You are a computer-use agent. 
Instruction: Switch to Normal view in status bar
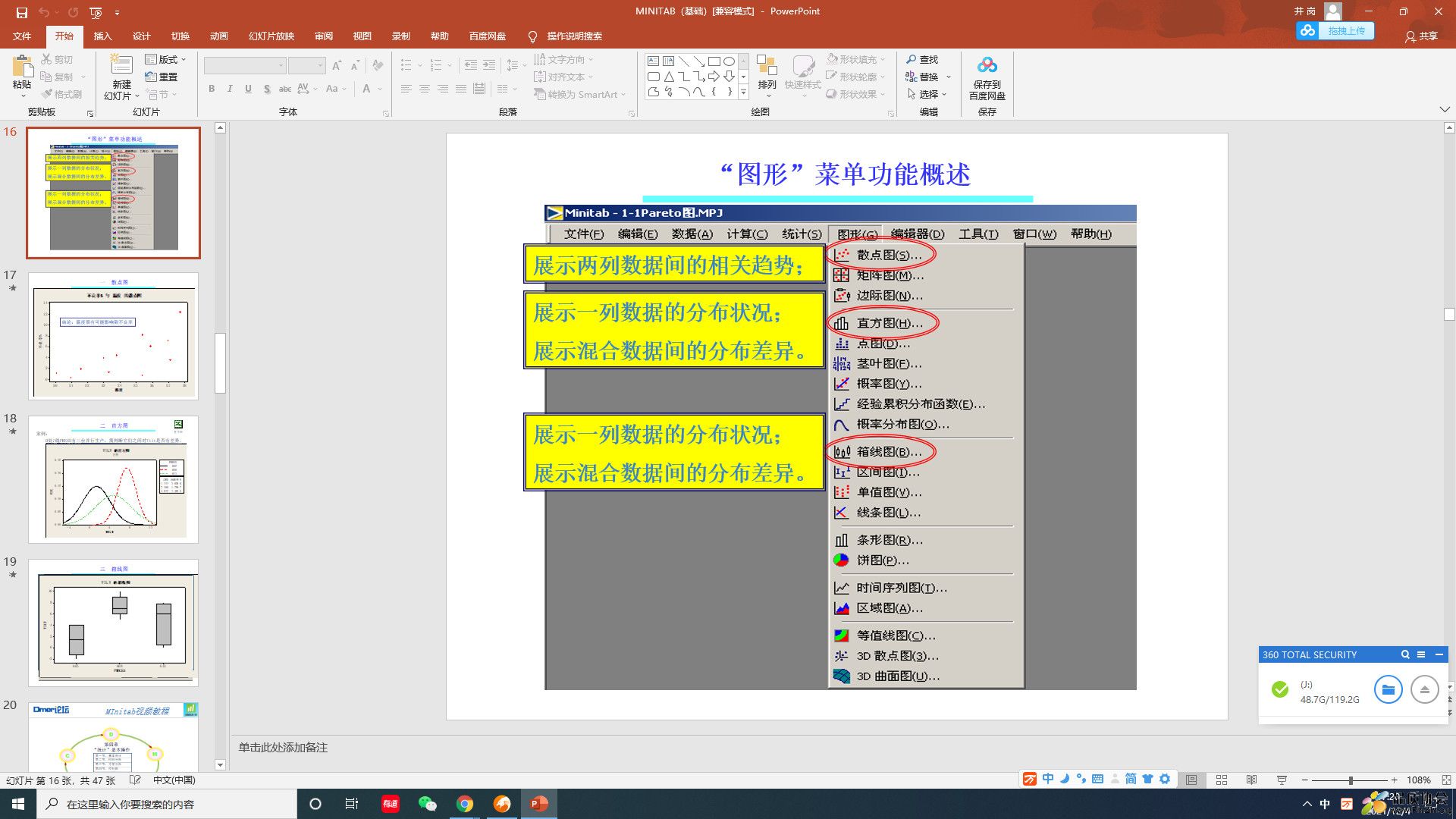pyautogui.click(x=1191, y=780)
